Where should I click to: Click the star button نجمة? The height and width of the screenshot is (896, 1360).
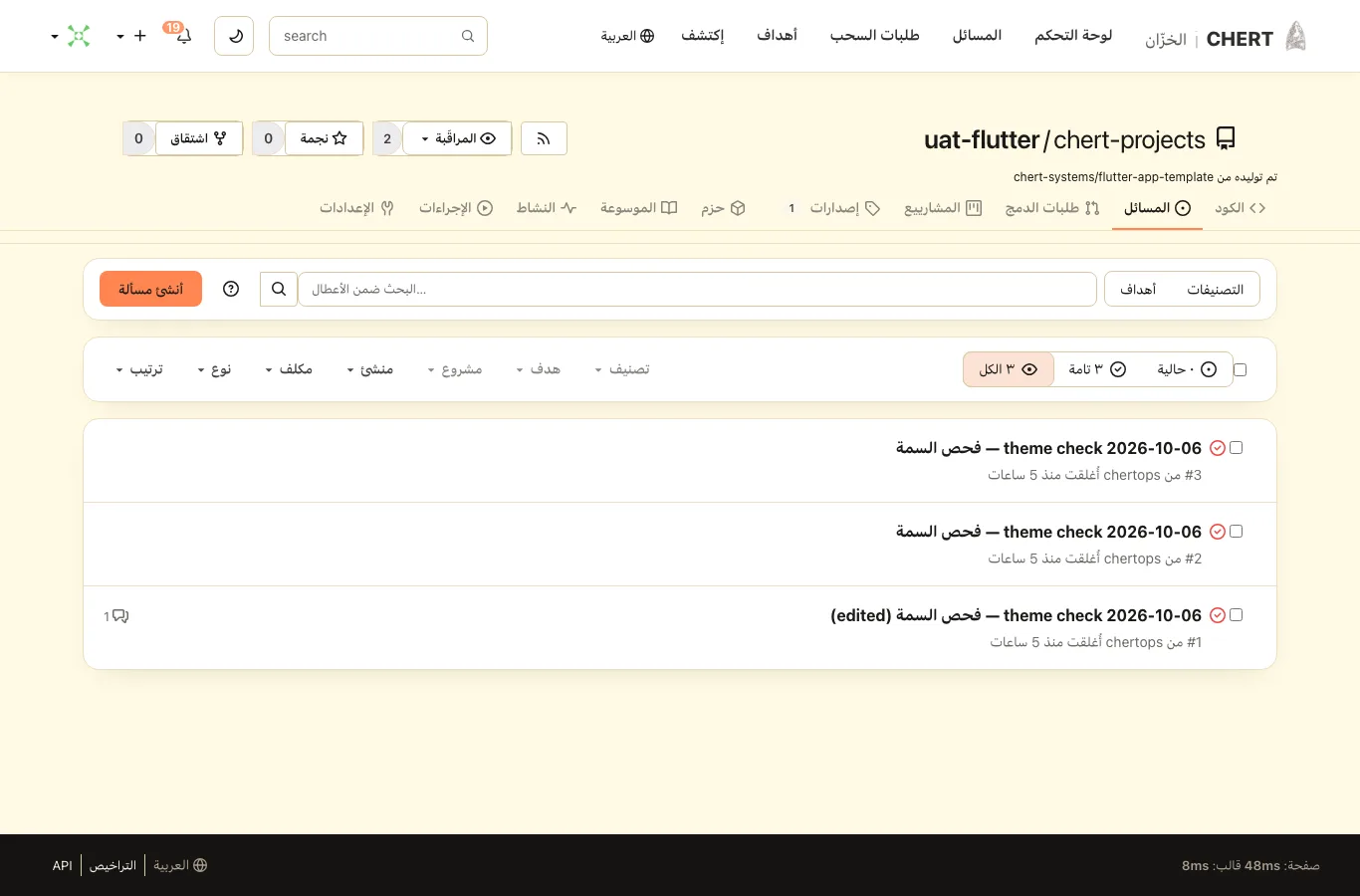pos(324,138)
